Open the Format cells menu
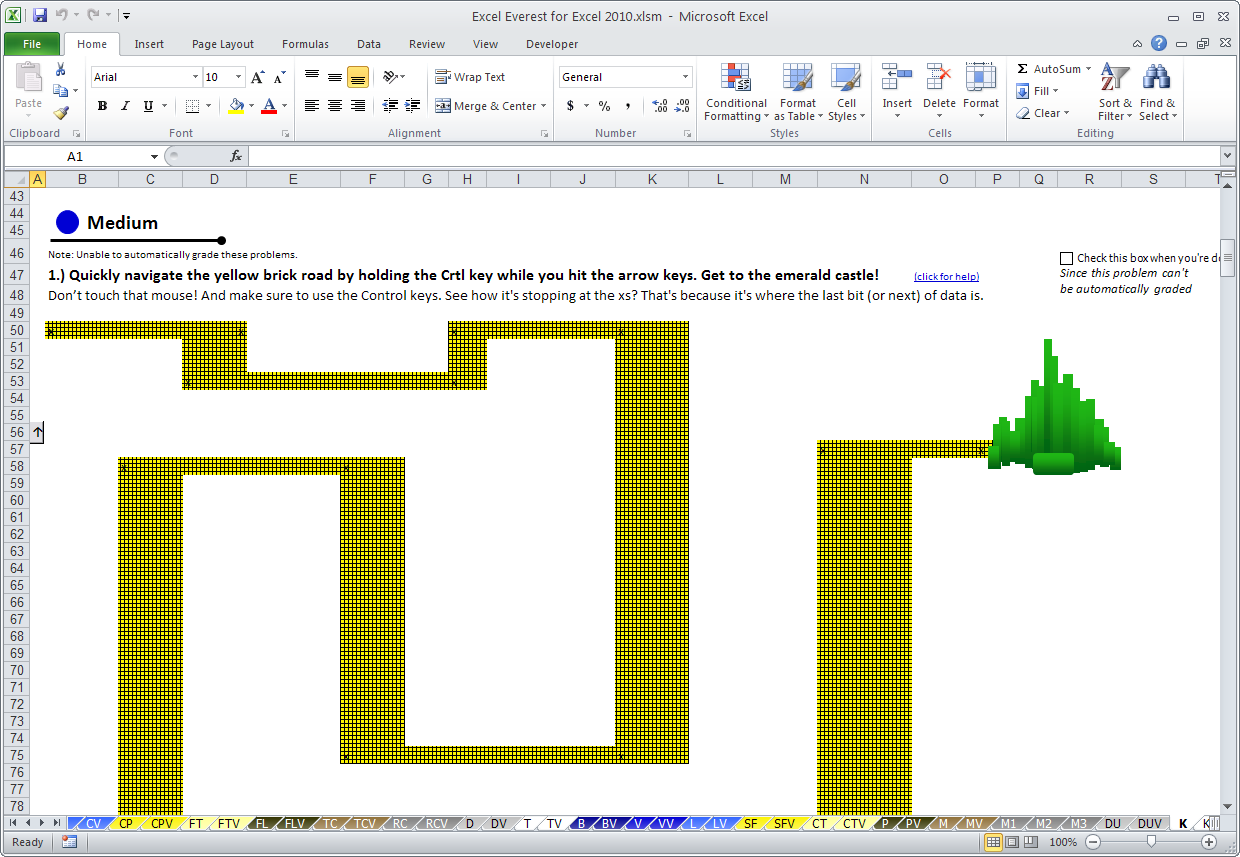1240x857 pixels. pos(981,92)
